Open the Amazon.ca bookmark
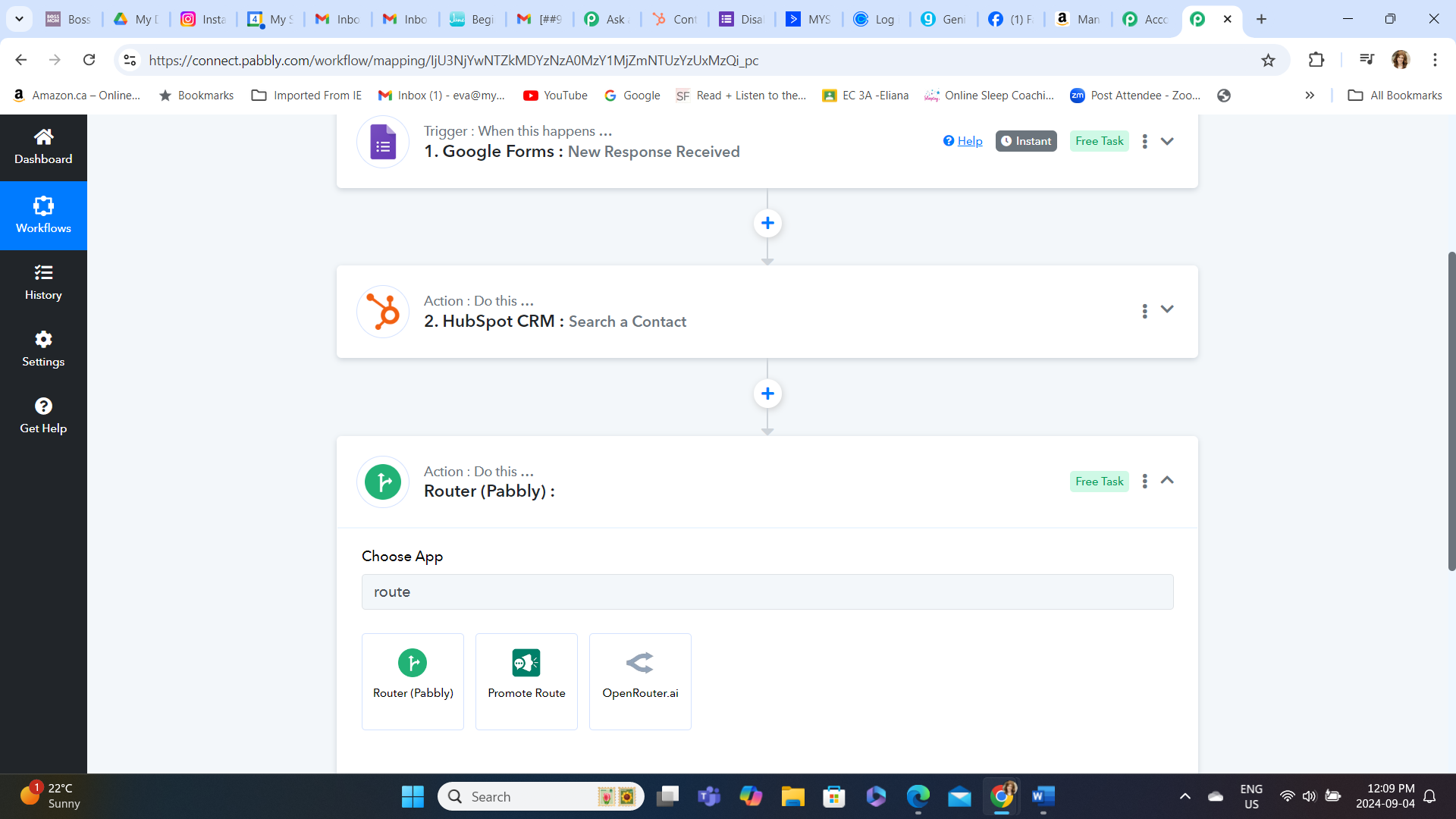The width and height of the screenshot is (1456, 819). [x=77, y=95]
